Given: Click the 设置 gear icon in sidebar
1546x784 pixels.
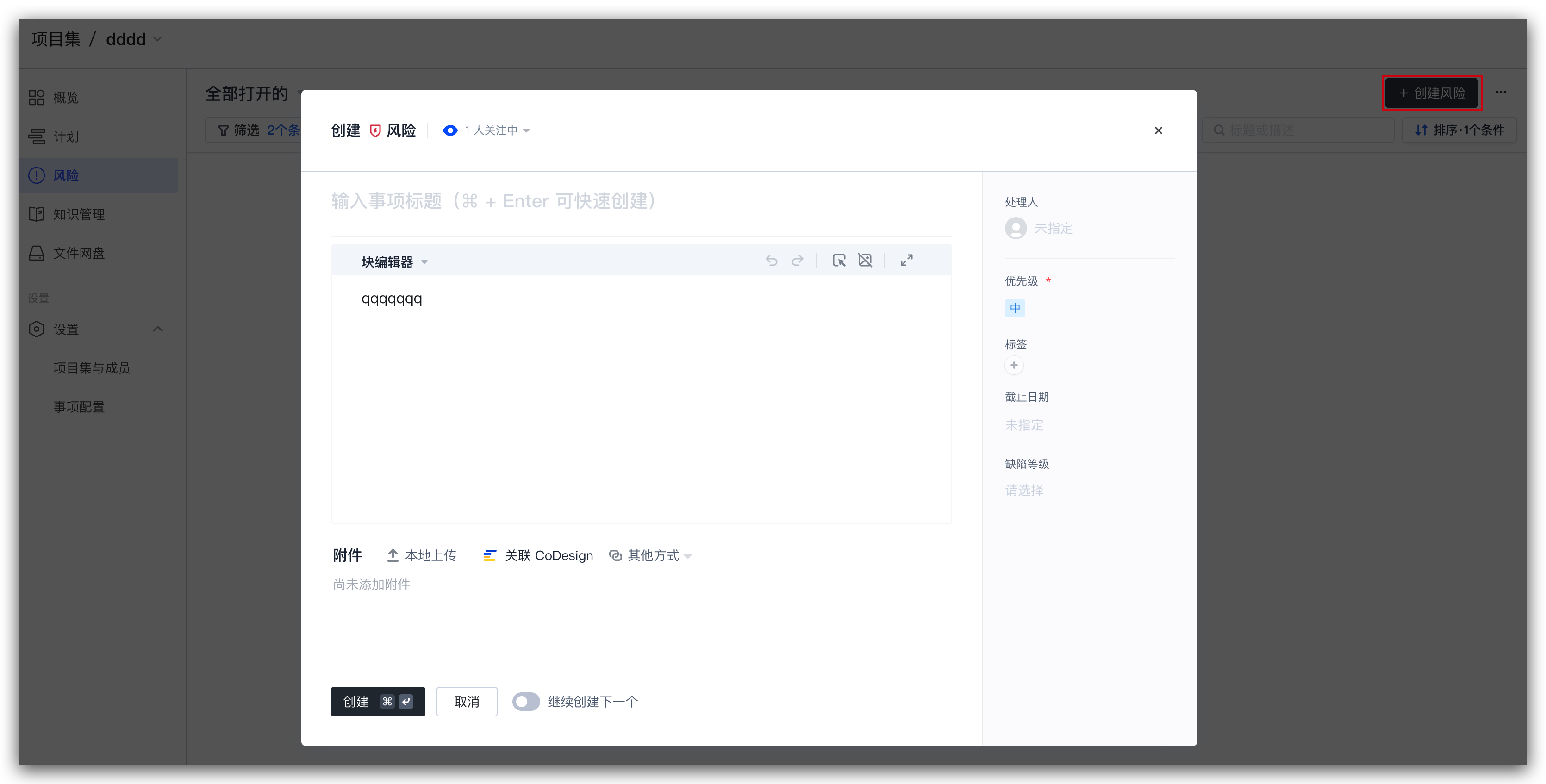Looking at the screenshot, I should click(x=37, y=330).
